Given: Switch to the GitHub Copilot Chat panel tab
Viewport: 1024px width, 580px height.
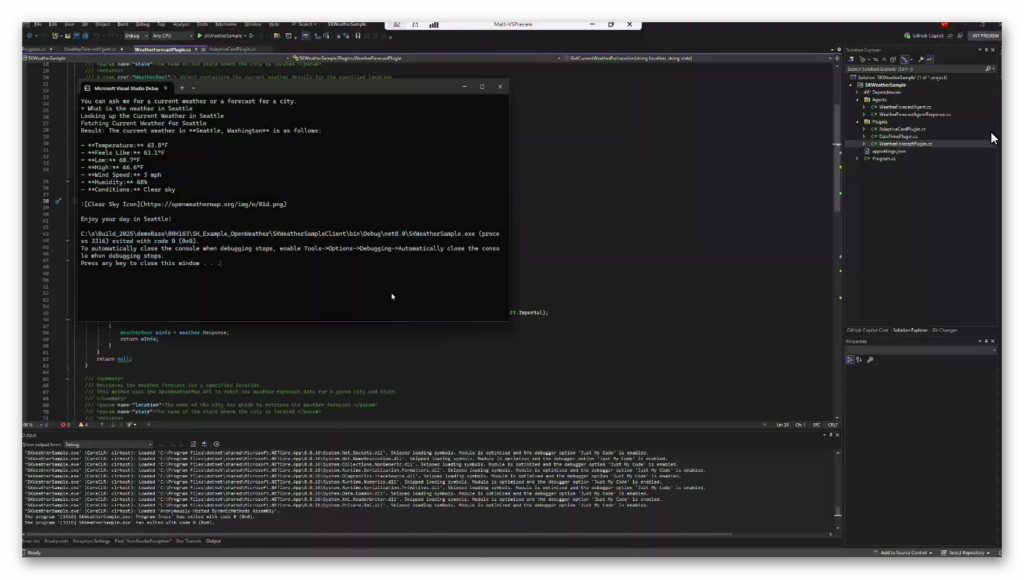Looking at the screenshot, I should [x=867, y=330].
